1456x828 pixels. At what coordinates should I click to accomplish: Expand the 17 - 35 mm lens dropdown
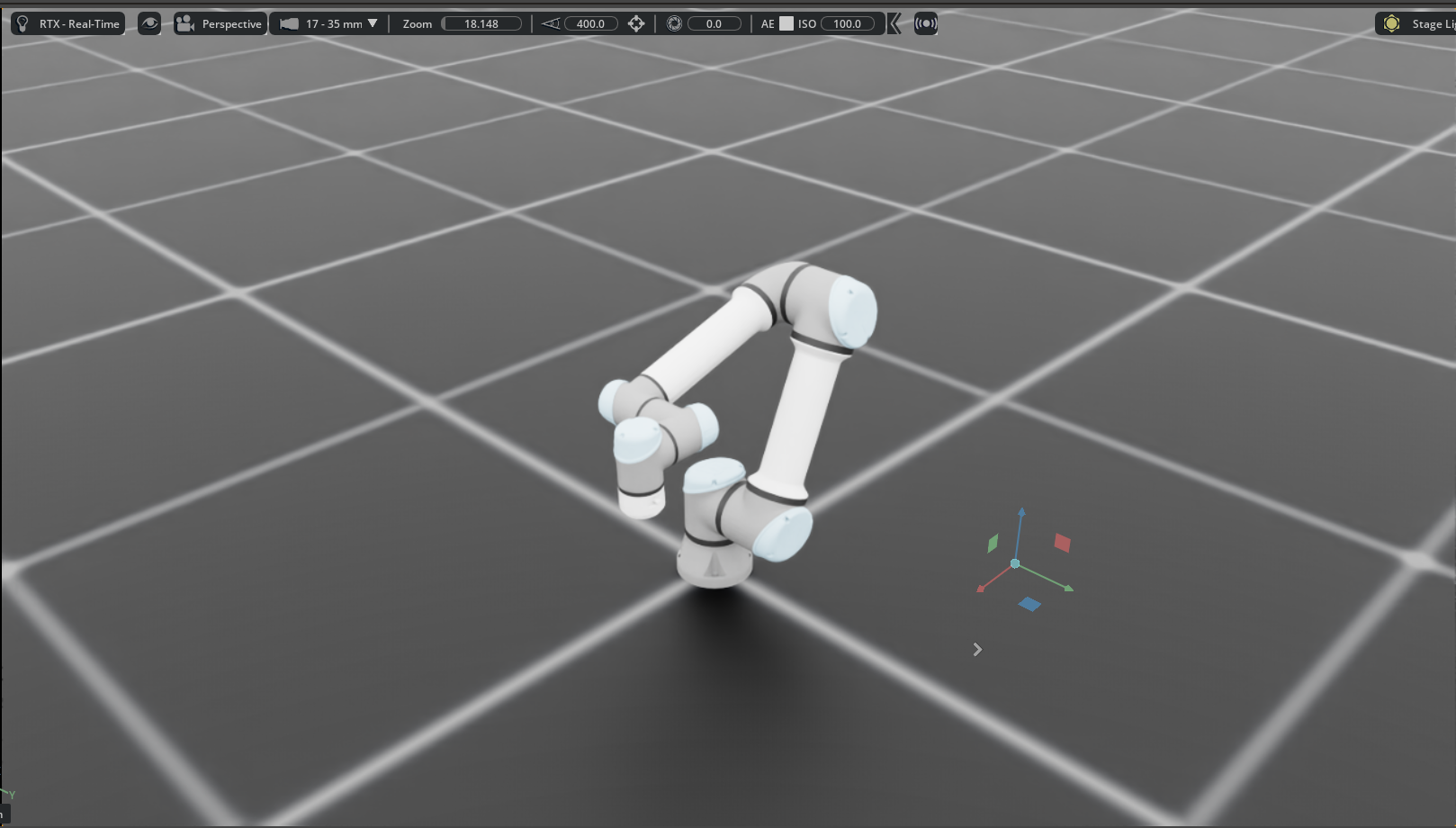372,23
